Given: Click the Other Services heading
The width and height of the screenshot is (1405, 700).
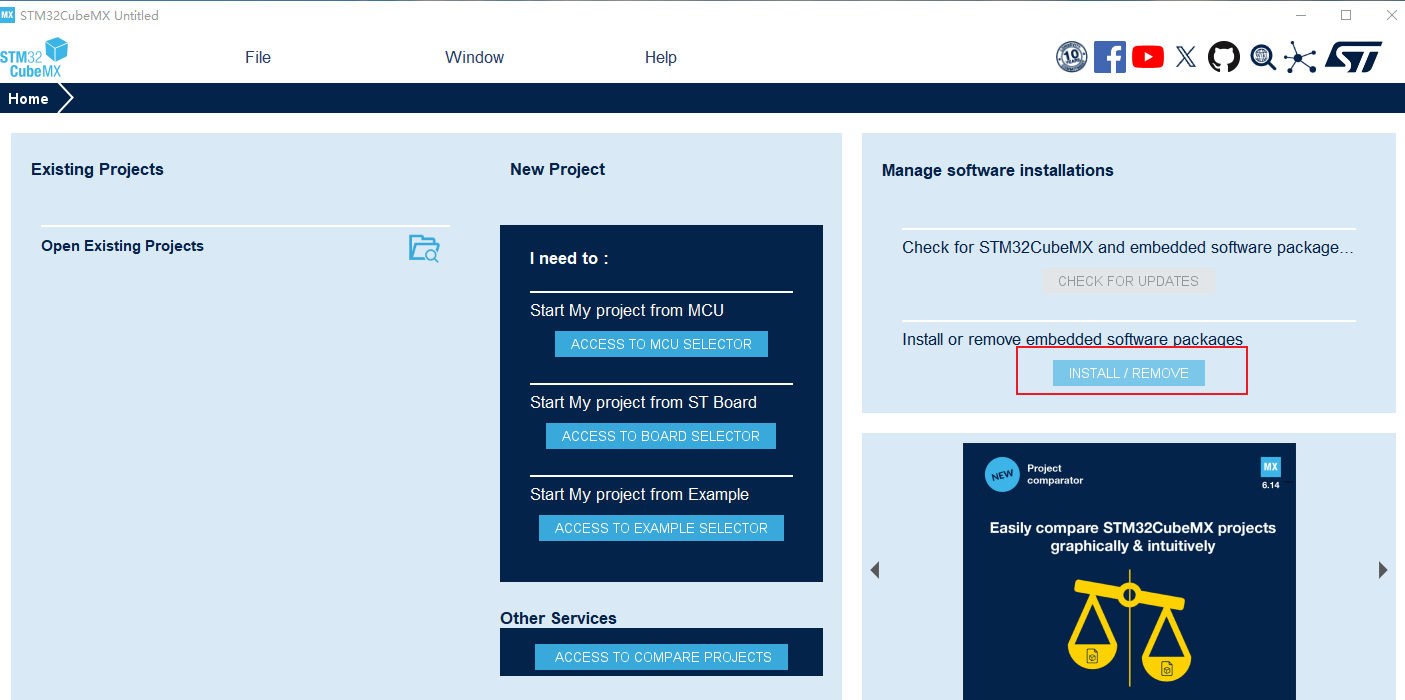Looking at the screenshot, I should point(558,618).
